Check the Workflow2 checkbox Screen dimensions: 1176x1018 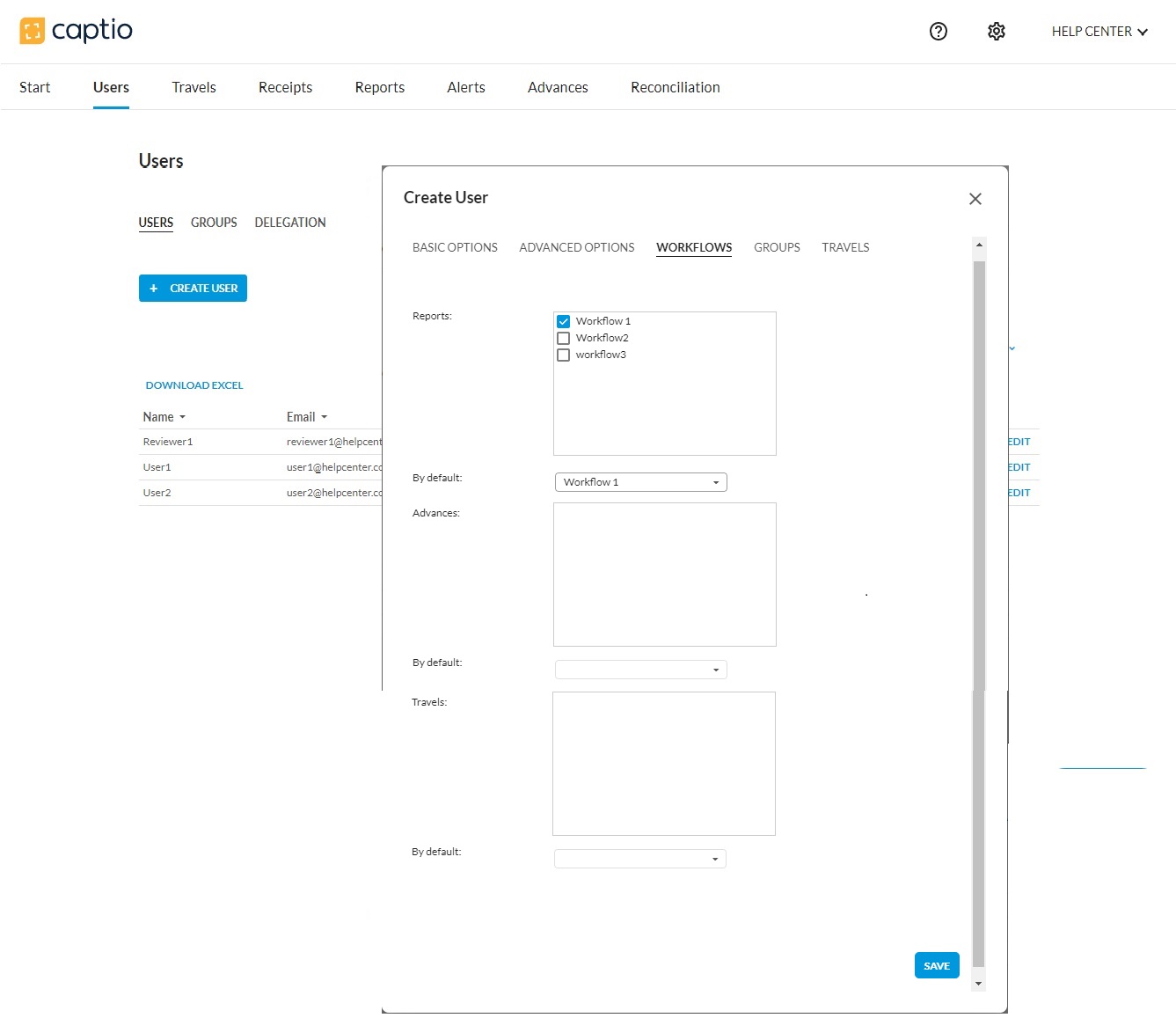(x=564, y=338)
